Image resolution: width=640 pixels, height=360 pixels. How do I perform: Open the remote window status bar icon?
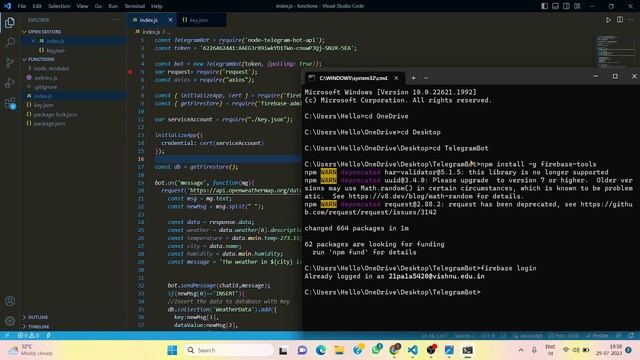pos(7,335)
